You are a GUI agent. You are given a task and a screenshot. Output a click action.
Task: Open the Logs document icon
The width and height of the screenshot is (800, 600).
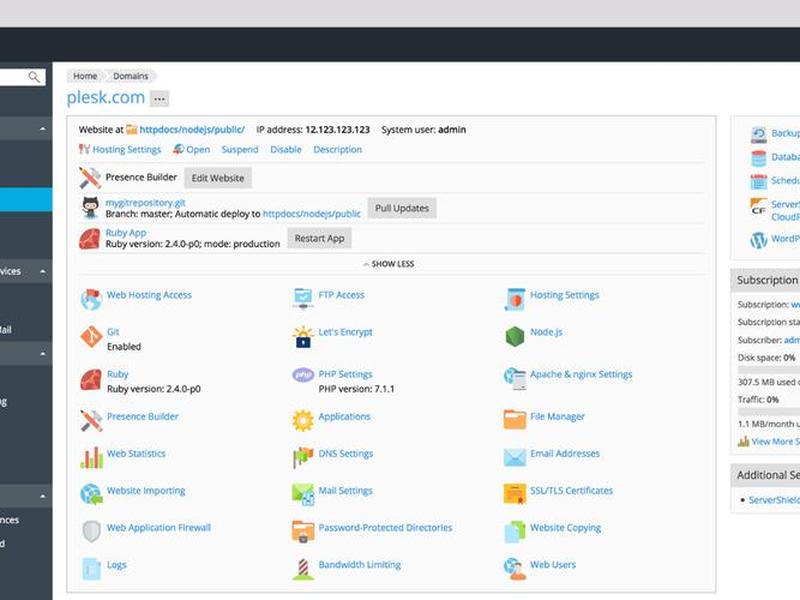coord(91,569)
